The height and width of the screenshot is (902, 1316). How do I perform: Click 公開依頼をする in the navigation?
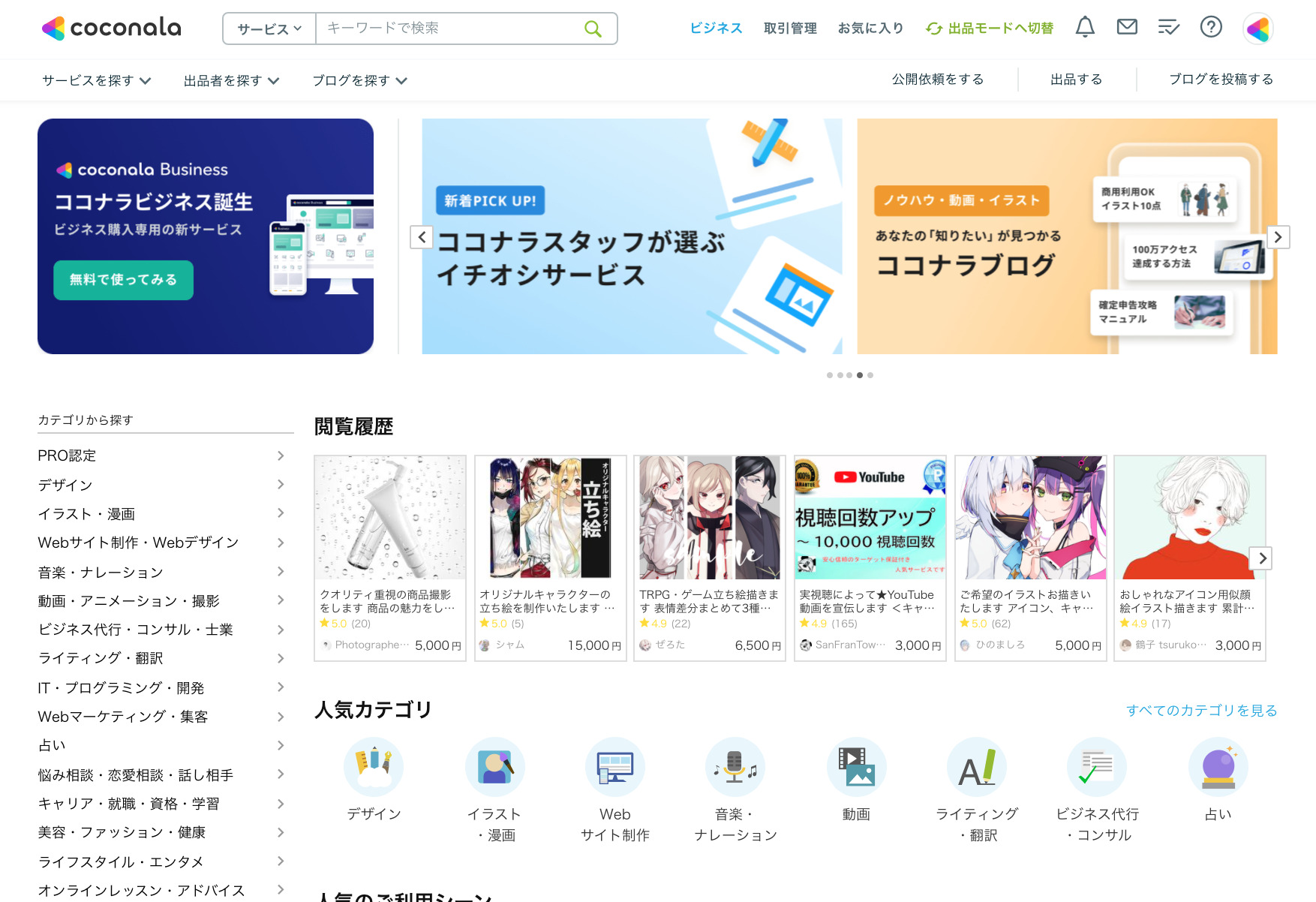pos(937,80)
